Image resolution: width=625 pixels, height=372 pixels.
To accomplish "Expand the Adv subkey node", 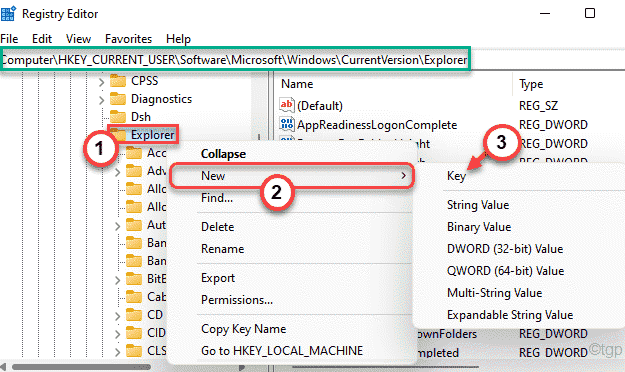I will (x=117, y=172).
